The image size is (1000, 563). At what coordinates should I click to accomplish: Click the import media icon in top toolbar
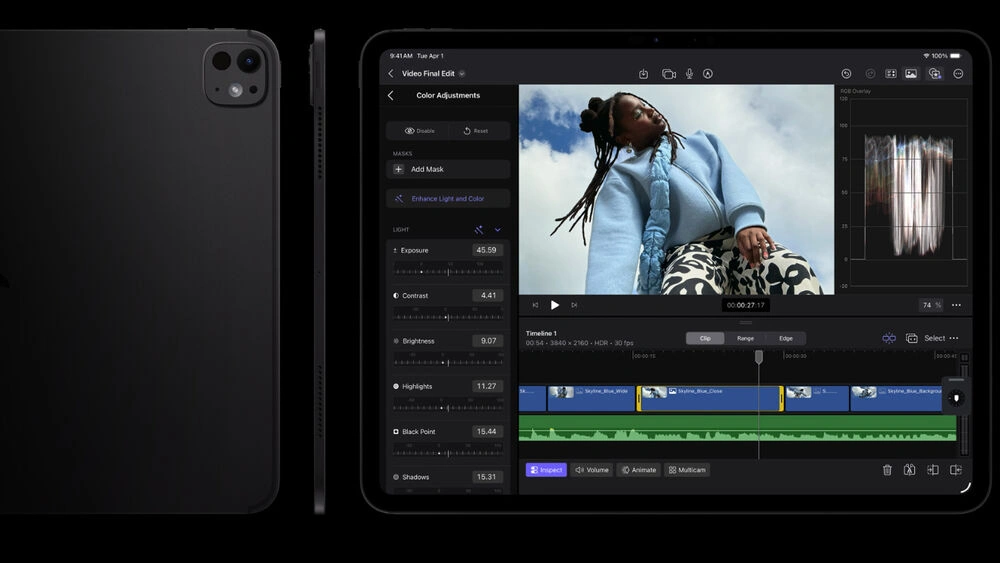[x=643, y=74]
